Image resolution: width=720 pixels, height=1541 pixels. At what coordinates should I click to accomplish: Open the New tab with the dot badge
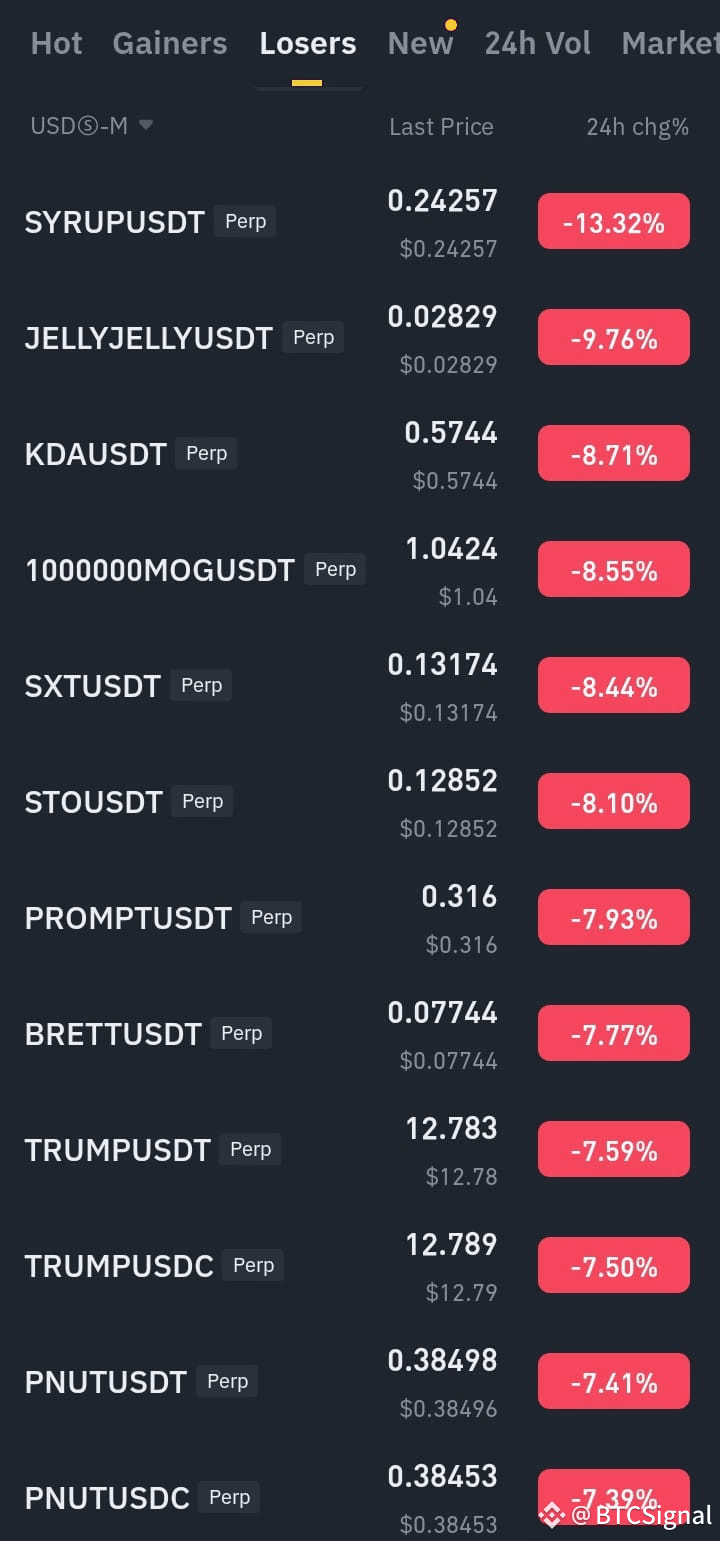point(421,43)
